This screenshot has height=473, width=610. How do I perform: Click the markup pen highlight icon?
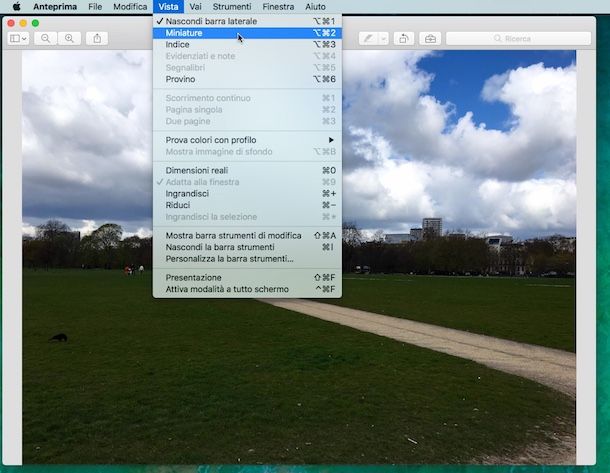[368, 39]
